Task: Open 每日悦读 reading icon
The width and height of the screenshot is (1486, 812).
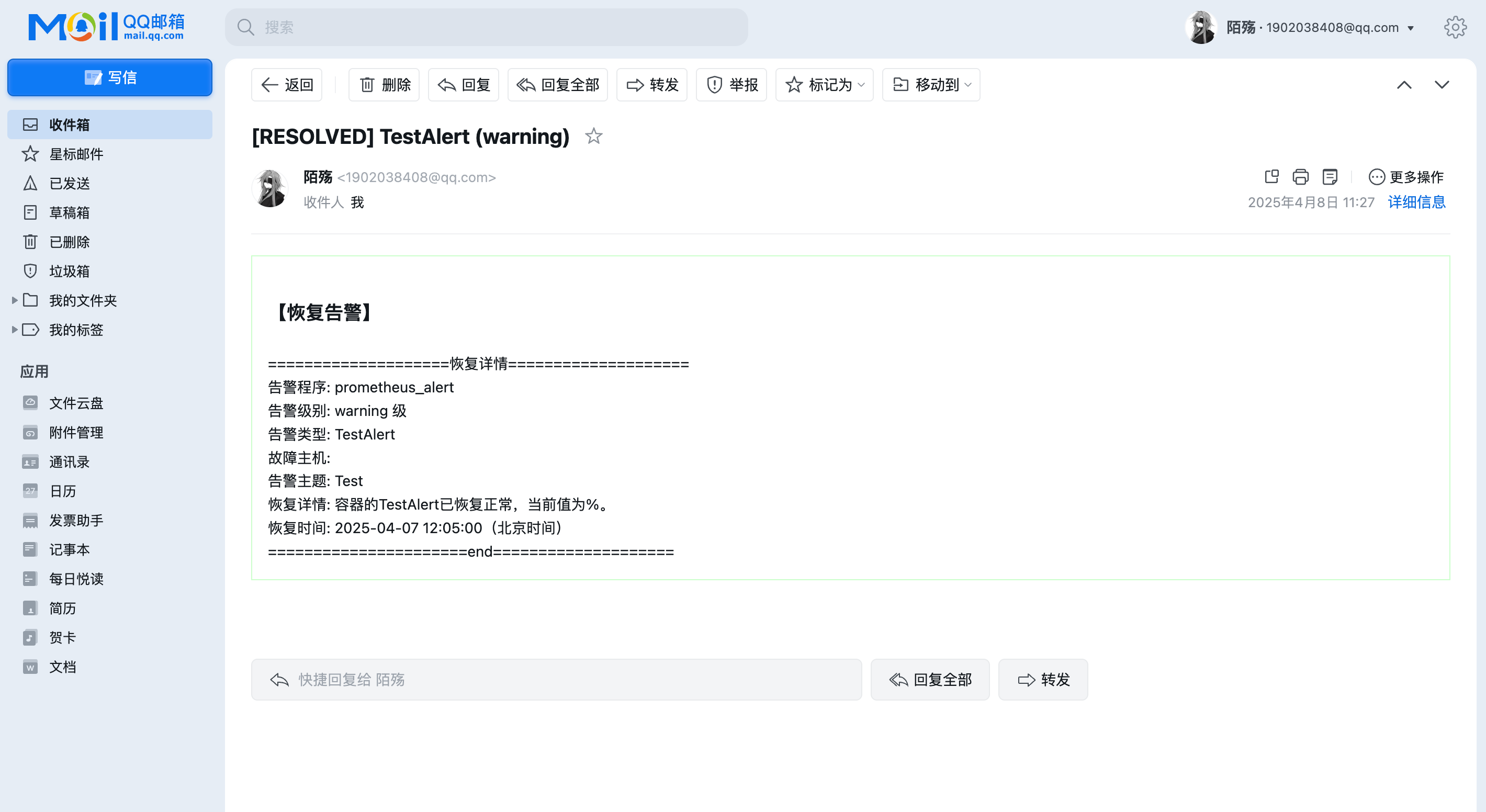Action: [x=30, y=579]
